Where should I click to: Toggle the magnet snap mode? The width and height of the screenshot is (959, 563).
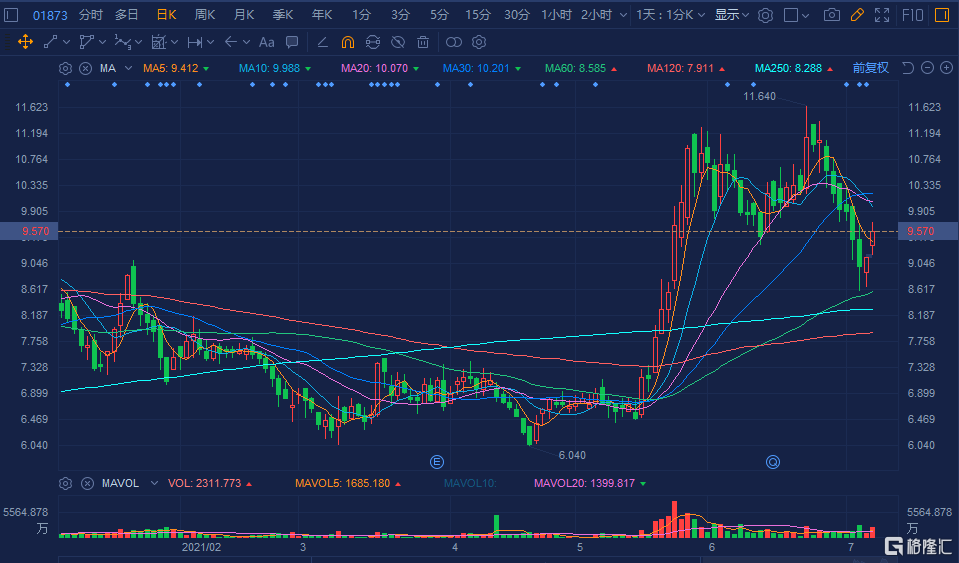click(x=347, y=42)
